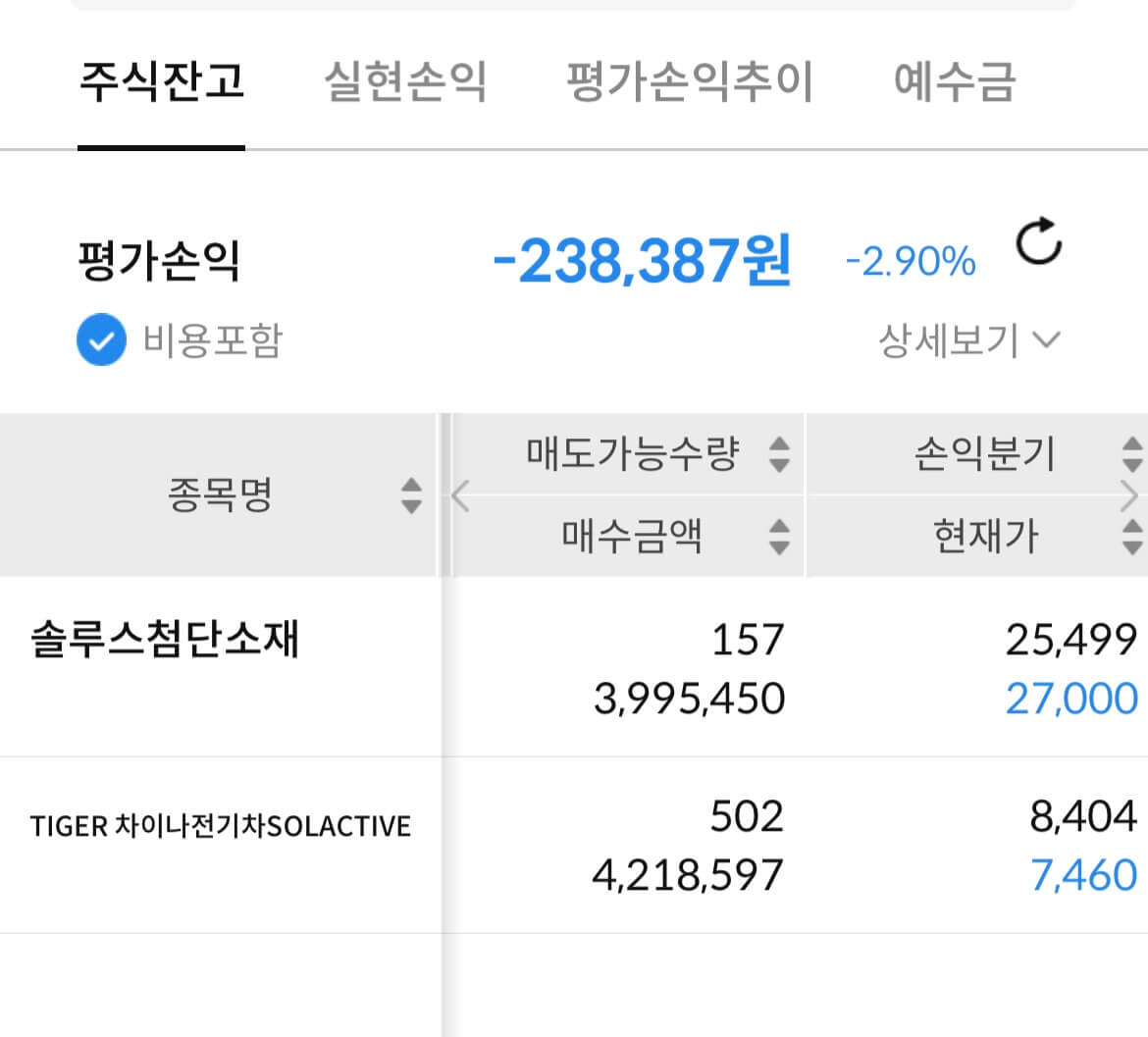Open the 예수금 tab
Screen dimensions: 1148x1037
[x=955, y=80]
